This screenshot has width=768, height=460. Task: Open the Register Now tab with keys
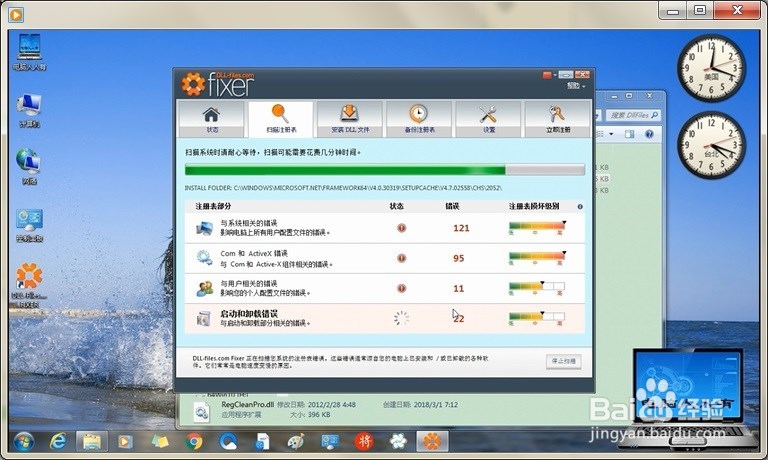click(557, 119)
